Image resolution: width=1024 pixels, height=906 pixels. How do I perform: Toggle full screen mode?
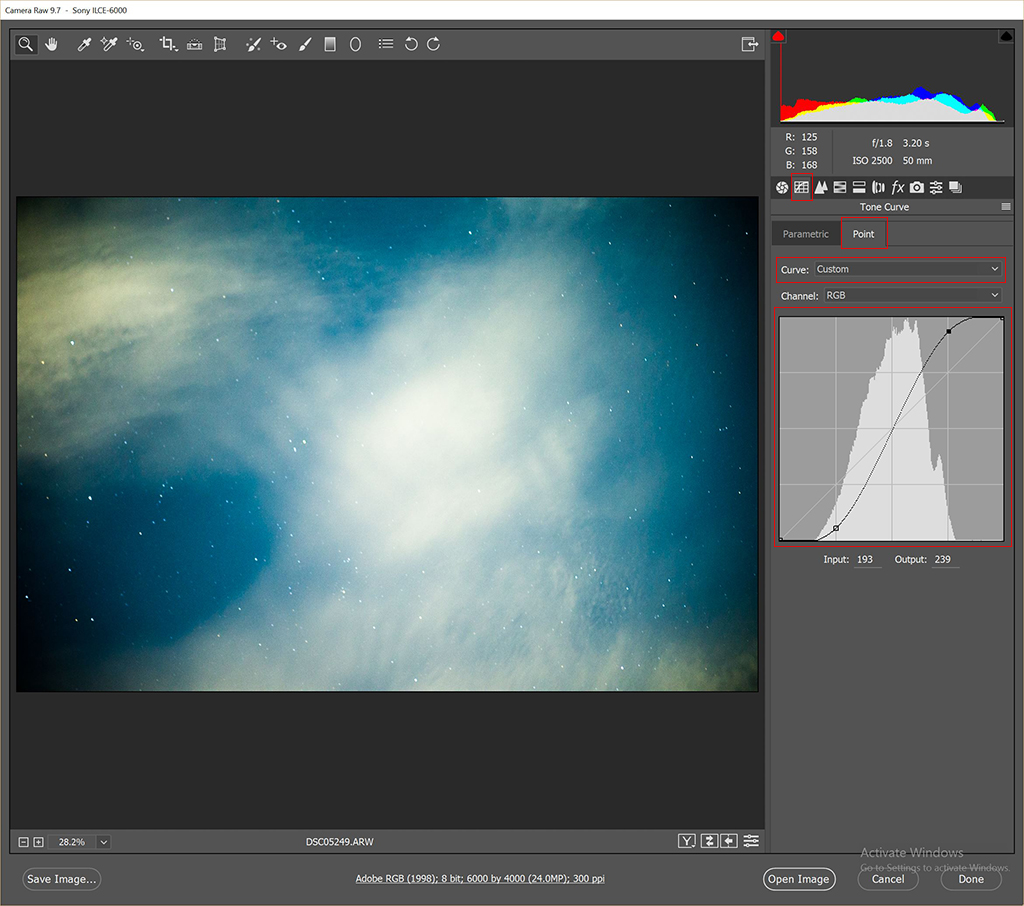(749, 44)
